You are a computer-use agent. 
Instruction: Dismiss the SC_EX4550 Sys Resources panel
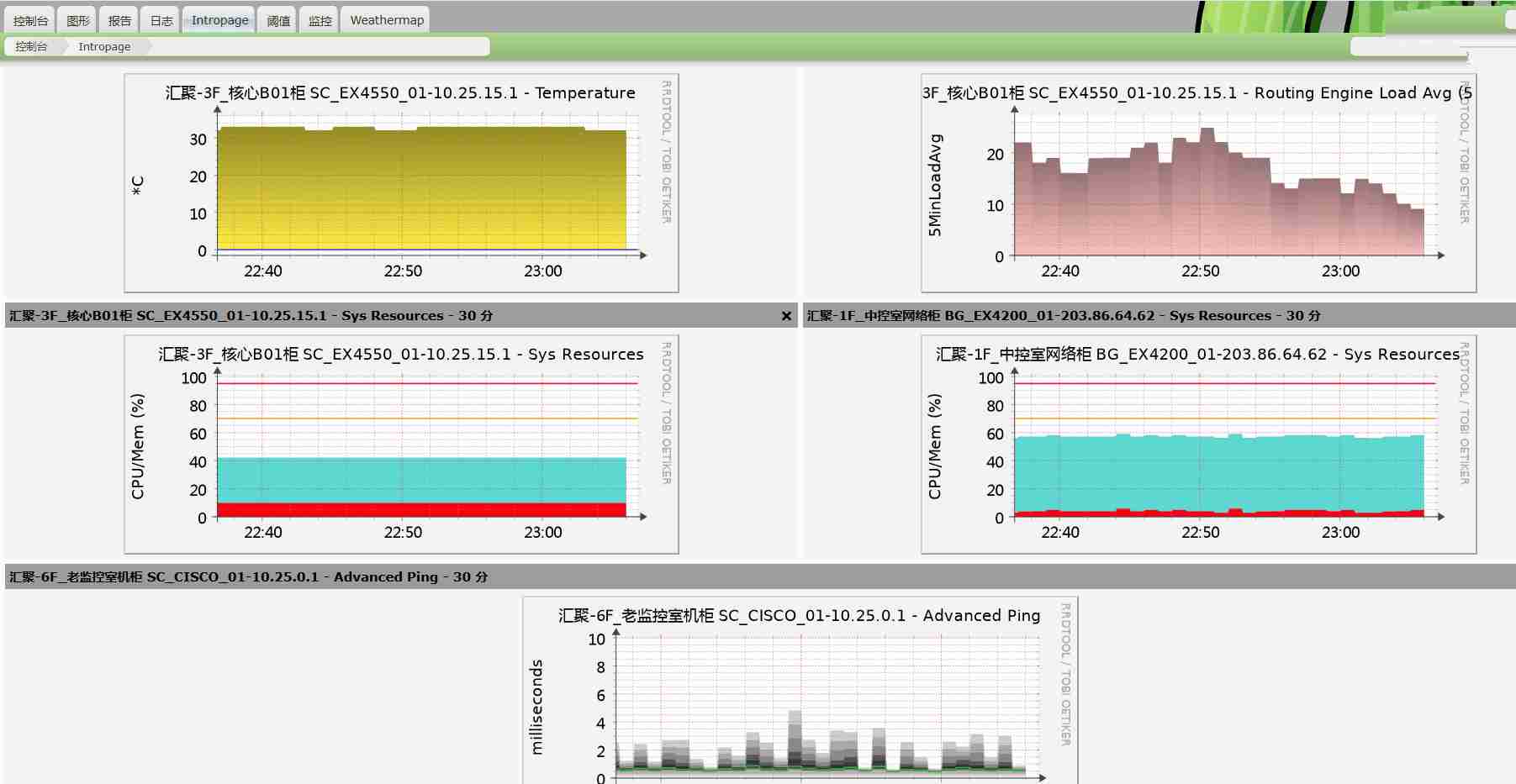click(785, 316)
